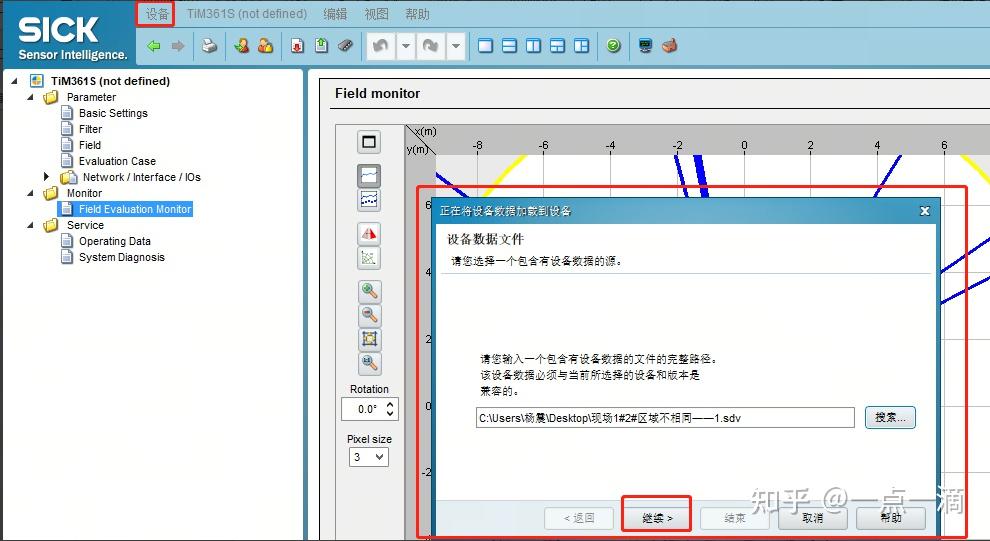Expand the Network / Interface / IOs folder
This screenshot has height=541, width=990.
(x=46, y=177)
